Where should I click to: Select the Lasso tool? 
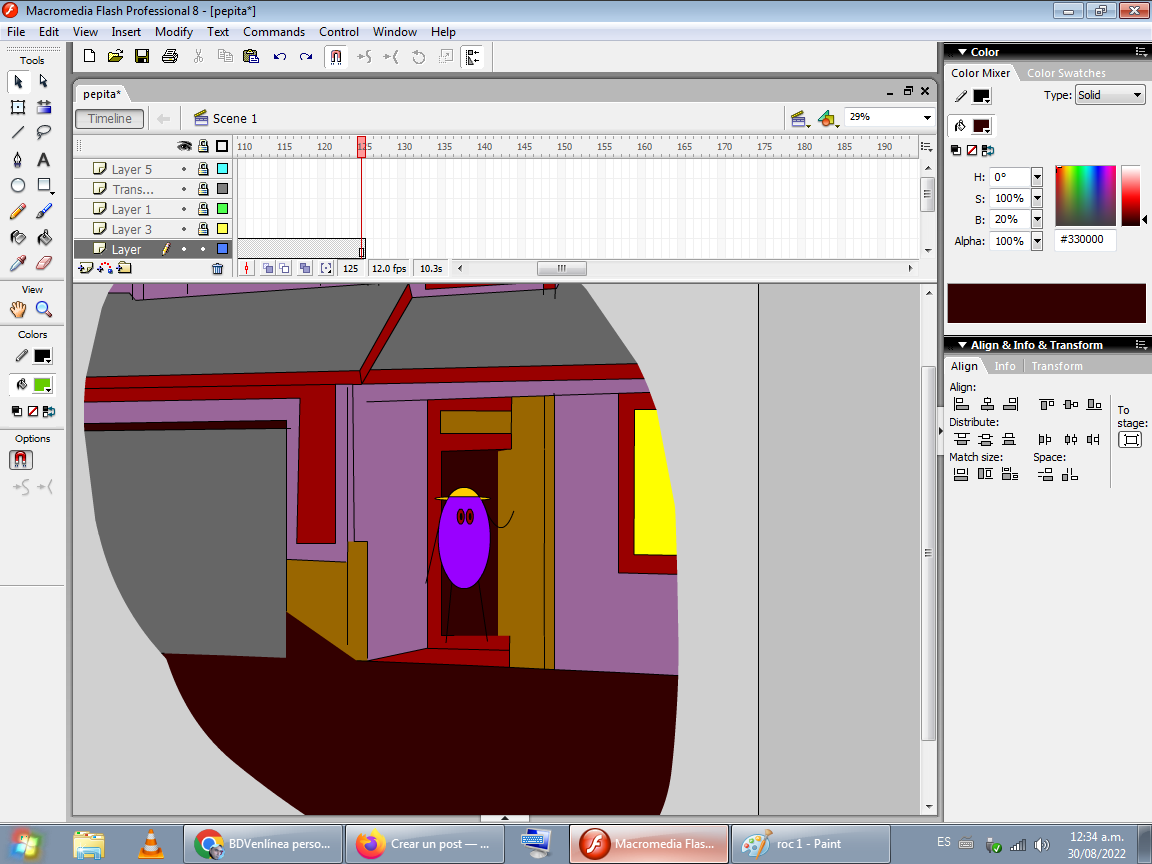[x=44, y=132]
